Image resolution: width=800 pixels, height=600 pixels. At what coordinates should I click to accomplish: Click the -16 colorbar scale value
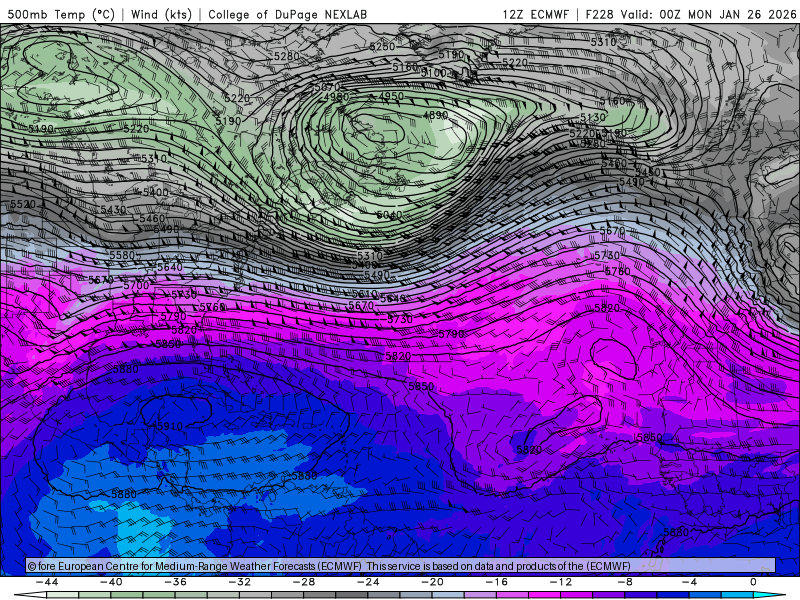click(x=497, y=582)
